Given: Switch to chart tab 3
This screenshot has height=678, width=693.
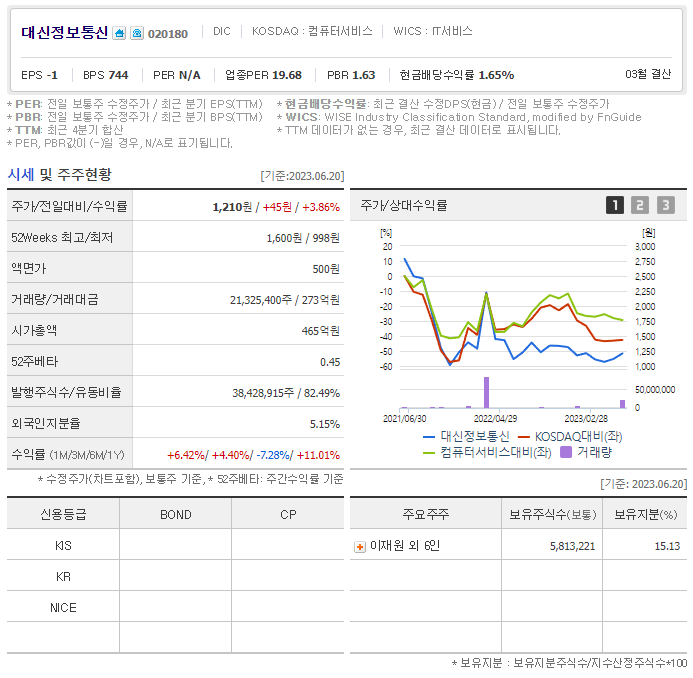Looking at the screenshot, I should [666, 206].
